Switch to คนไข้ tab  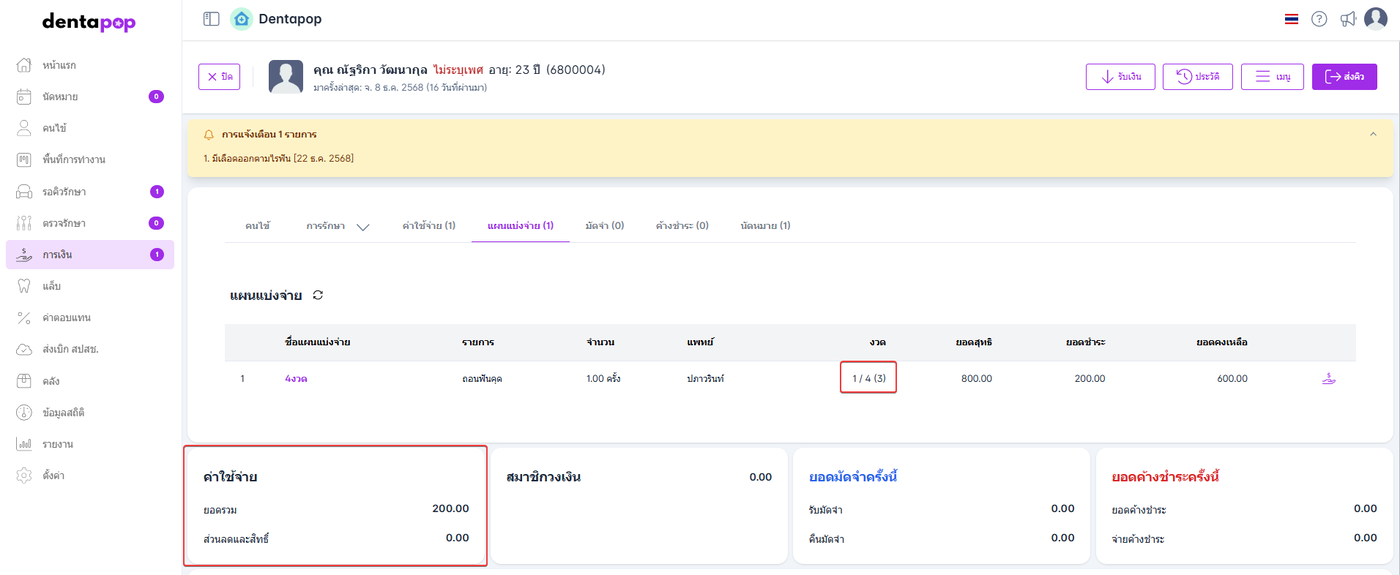pos(258,226)
